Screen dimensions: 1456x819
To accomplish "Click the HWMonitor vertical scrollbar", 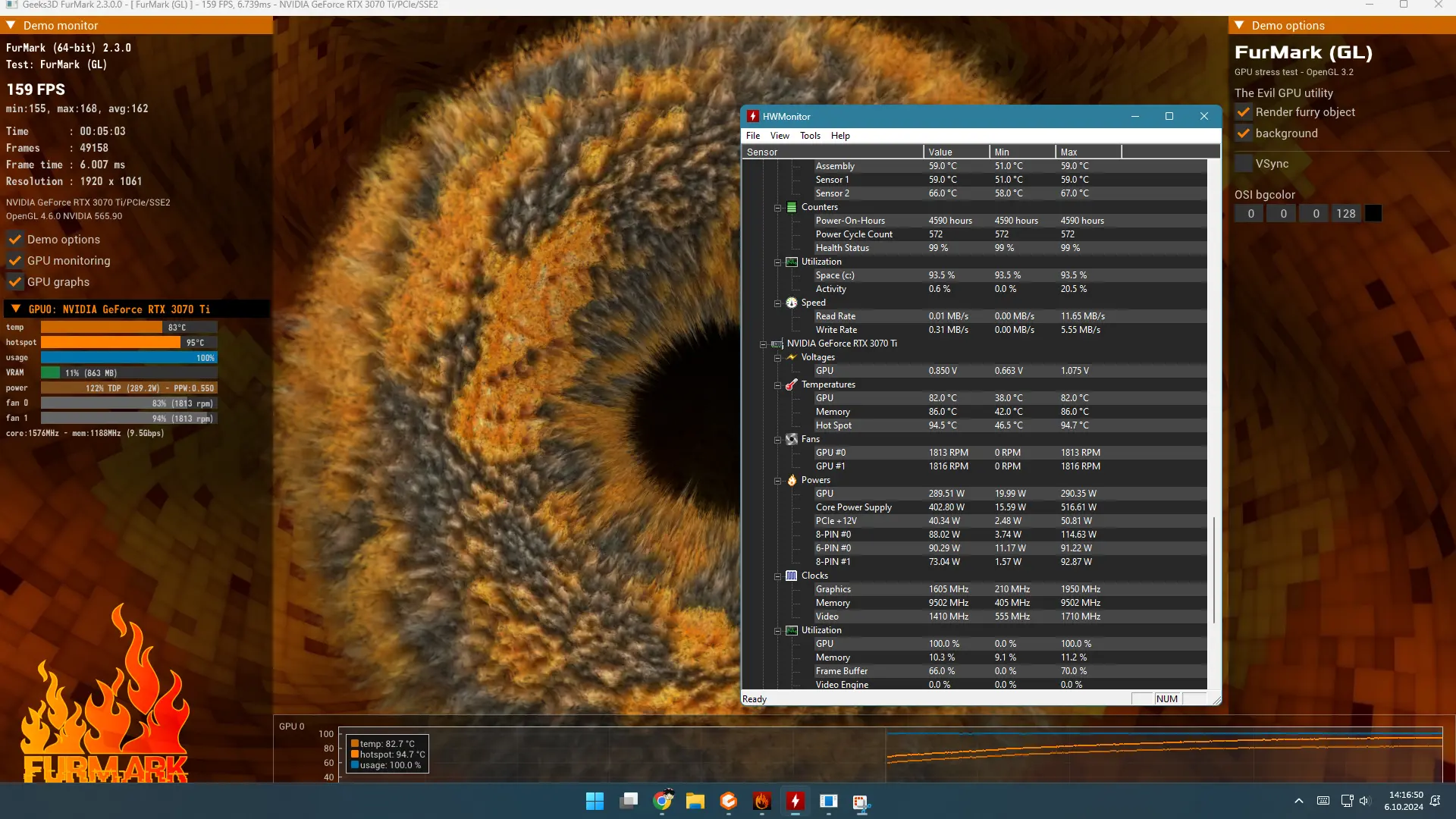I will pyautogui.click(x=1214, y=570).
